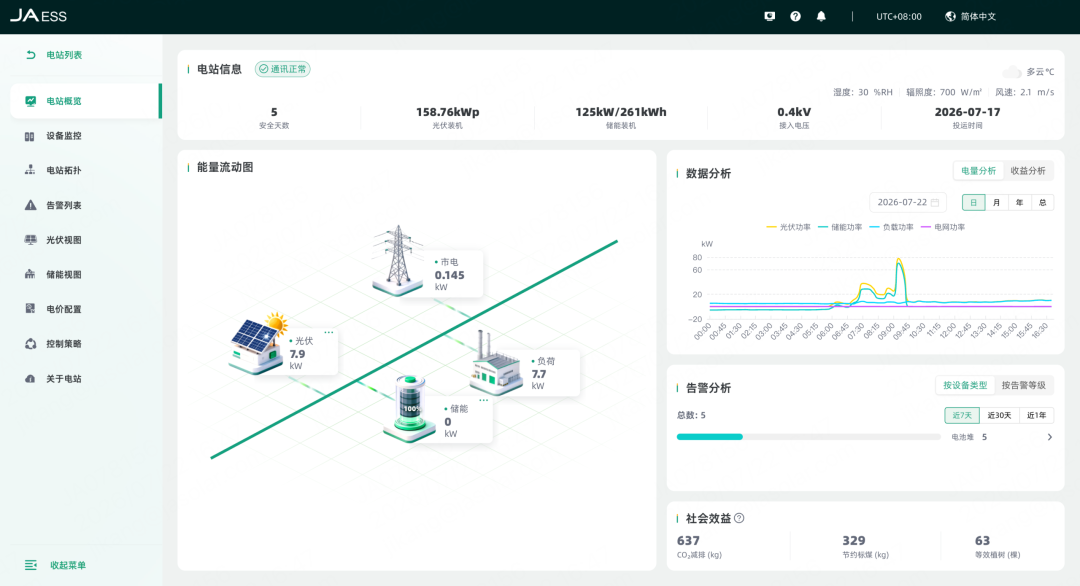The width and height of the screenshot is (1080, 586).
Task: Click the 负荷 7.7 kW card
Action: click(551, 373)
